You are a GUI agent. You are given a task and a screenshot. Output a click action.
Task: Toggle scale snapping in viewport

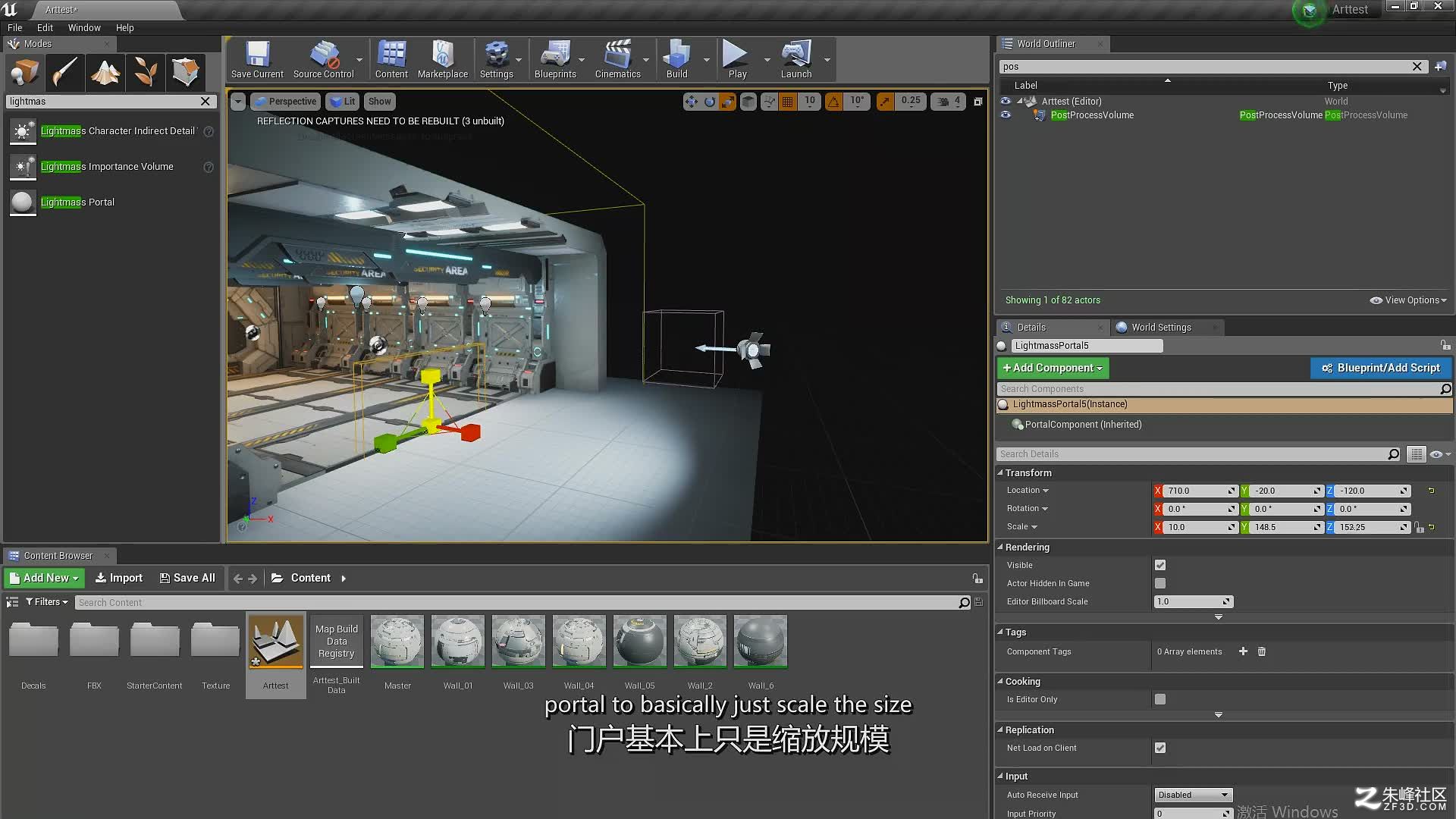coord(885,102)
